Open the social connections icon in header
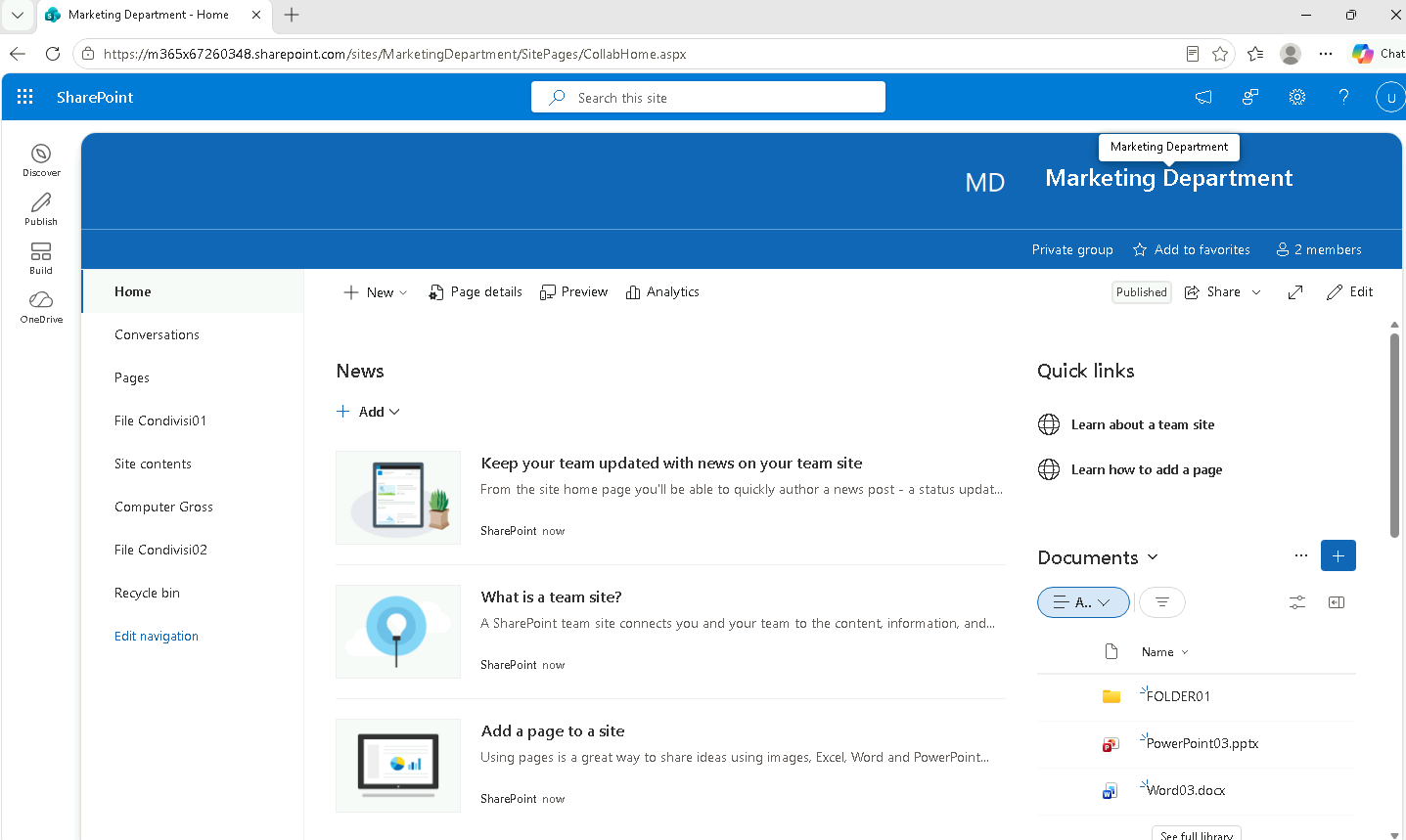The image size is (1406, 840). pyautogui.click(x=1250, y=97)
